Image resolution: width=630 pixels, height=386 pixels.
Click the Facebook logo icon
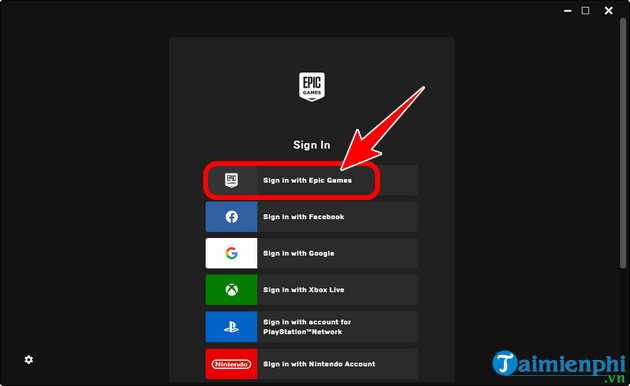tap(231, 217)
